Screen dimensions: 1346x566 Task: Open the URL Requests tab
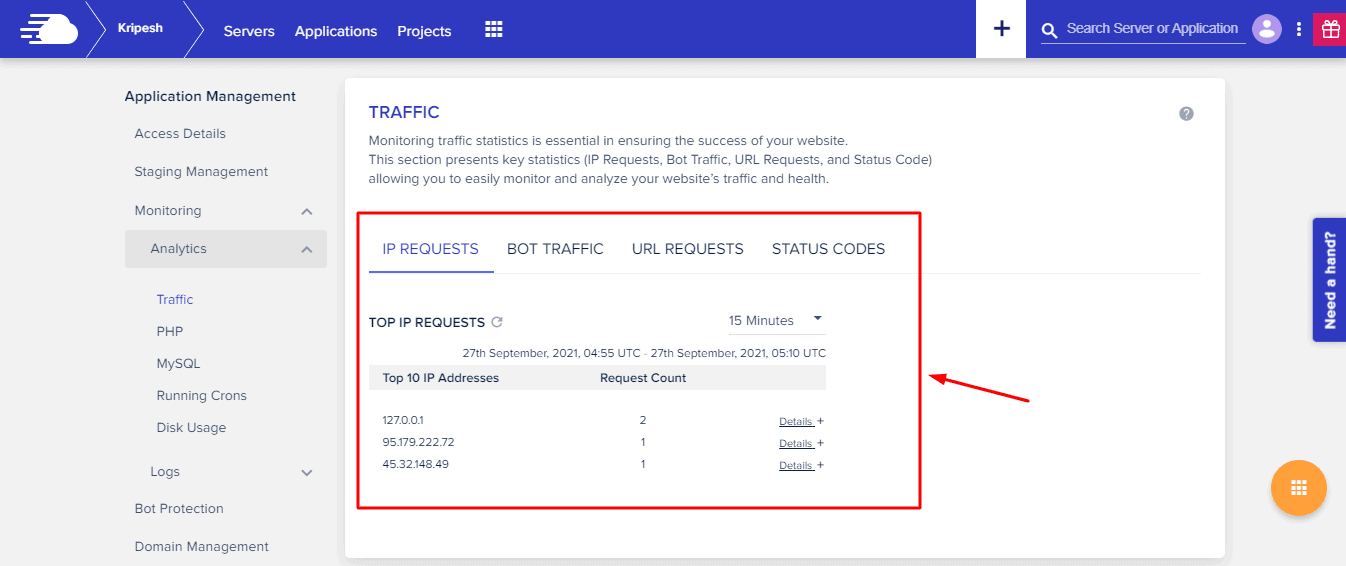[687, 249]
